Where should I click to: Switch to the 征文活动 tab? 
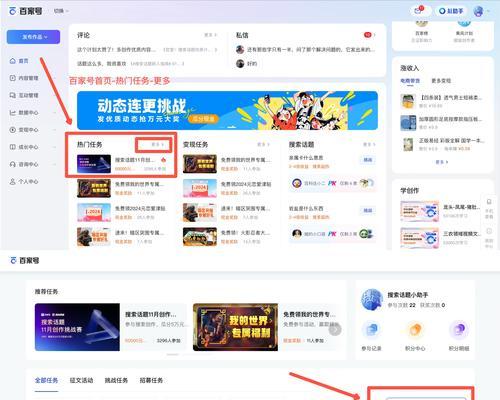pos(81,380)
